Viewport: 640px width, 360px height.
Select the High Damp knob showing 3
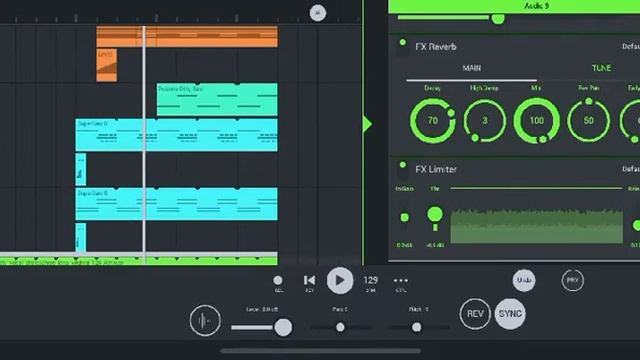click(484, 120)
